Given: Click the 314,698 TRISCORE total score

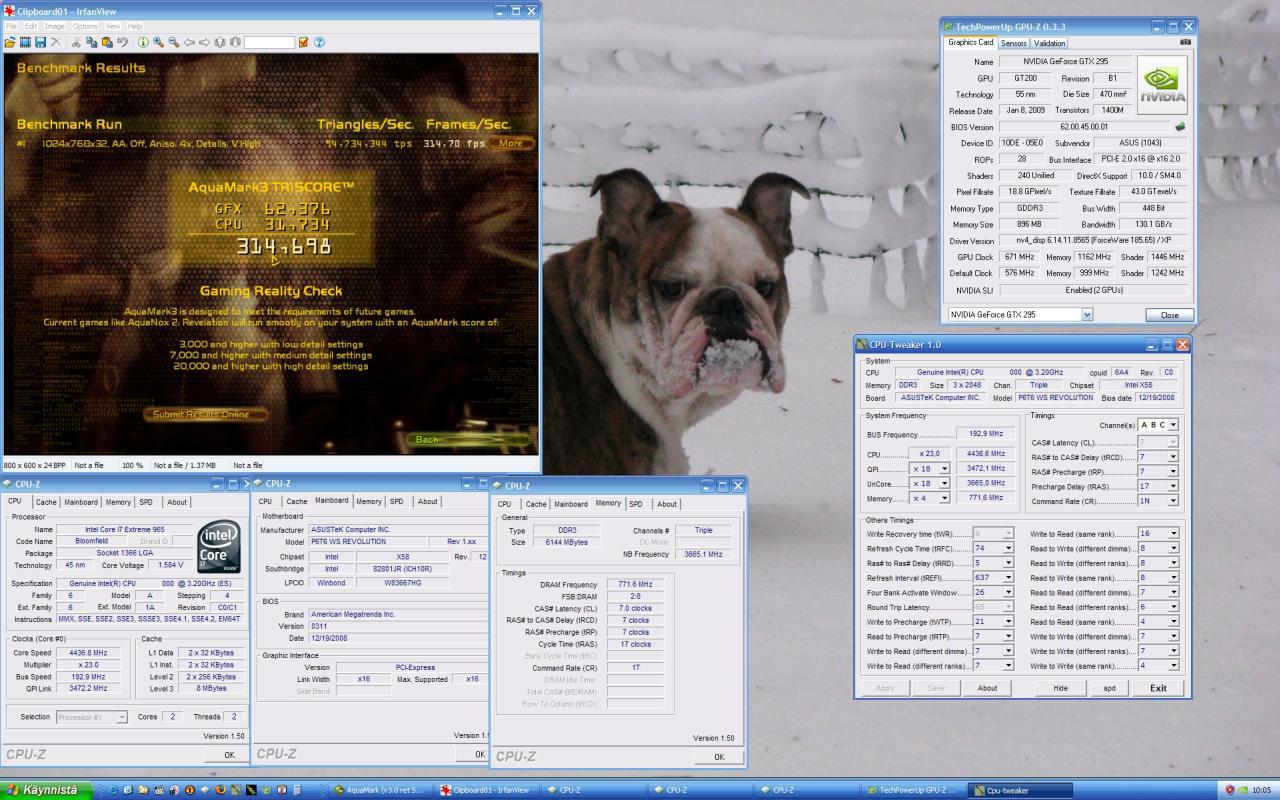Looking at the screenshot, I should (284, 246).
